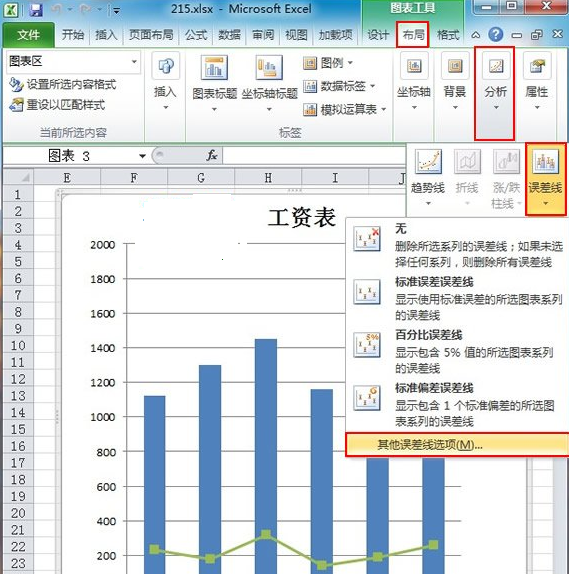The width and height of the screenshot is (569, 574).
Task: Expand the 数据标签 dropdown arrow
Action: pyautogui.click(x=372, y=86)
